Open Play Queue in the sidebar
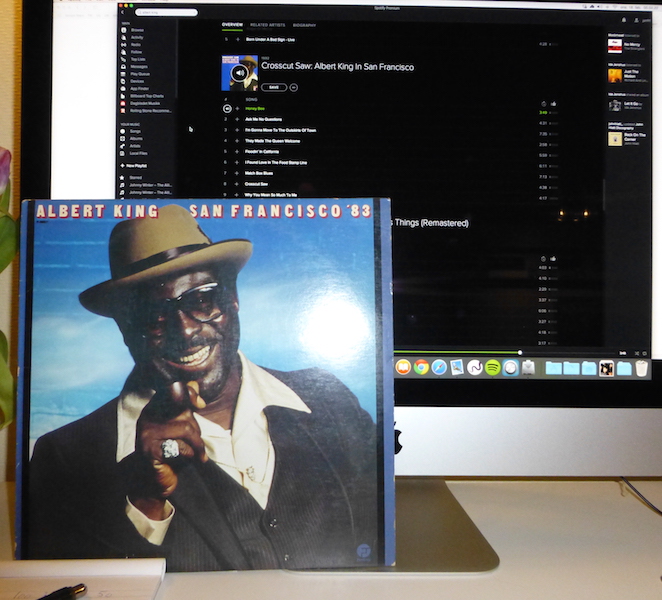Image resolution: width=662 pixels, height=600 pixels. [x=140, y=74]
